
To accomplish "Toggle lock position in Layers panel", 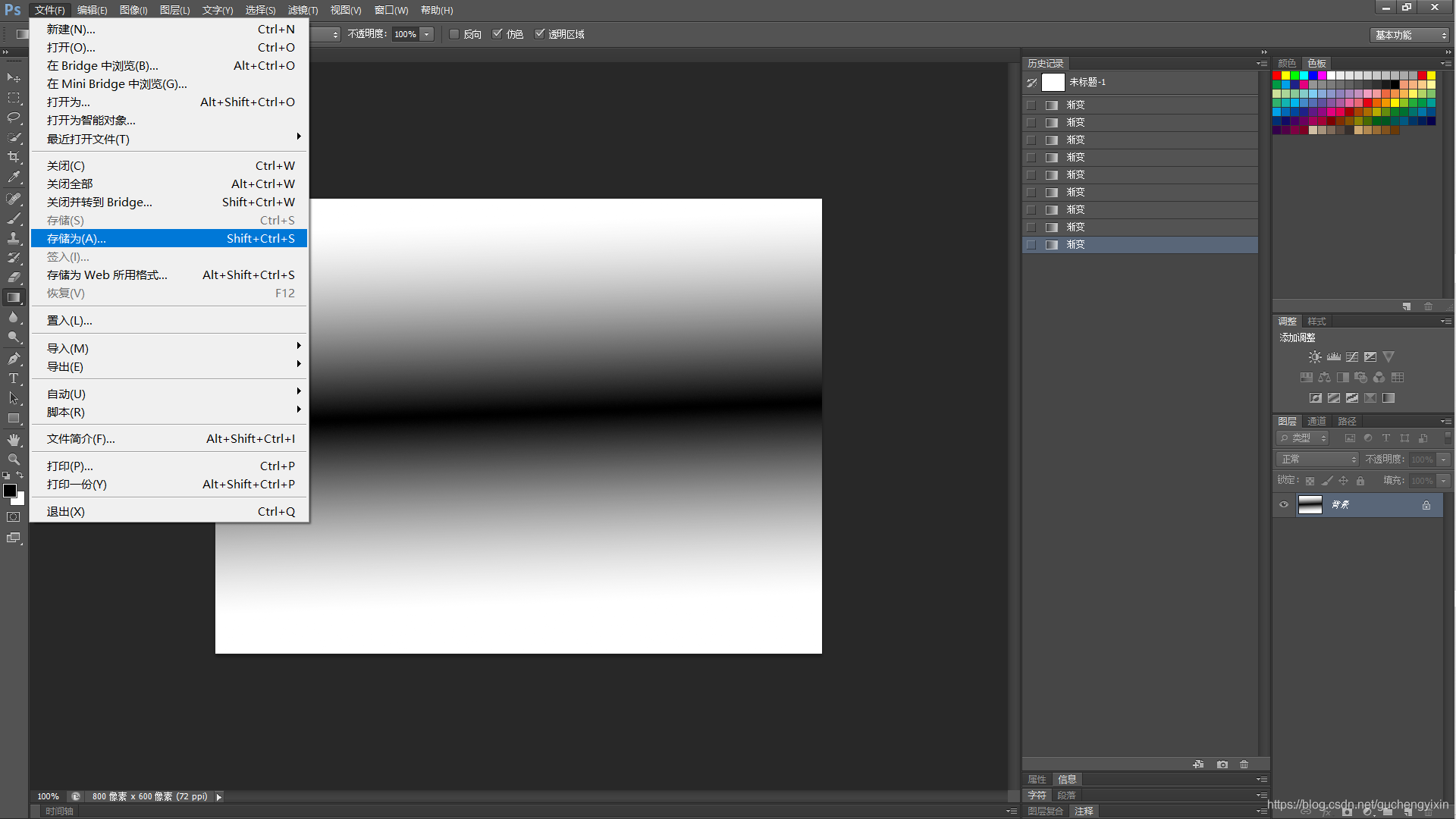I will pos(1343,481).
